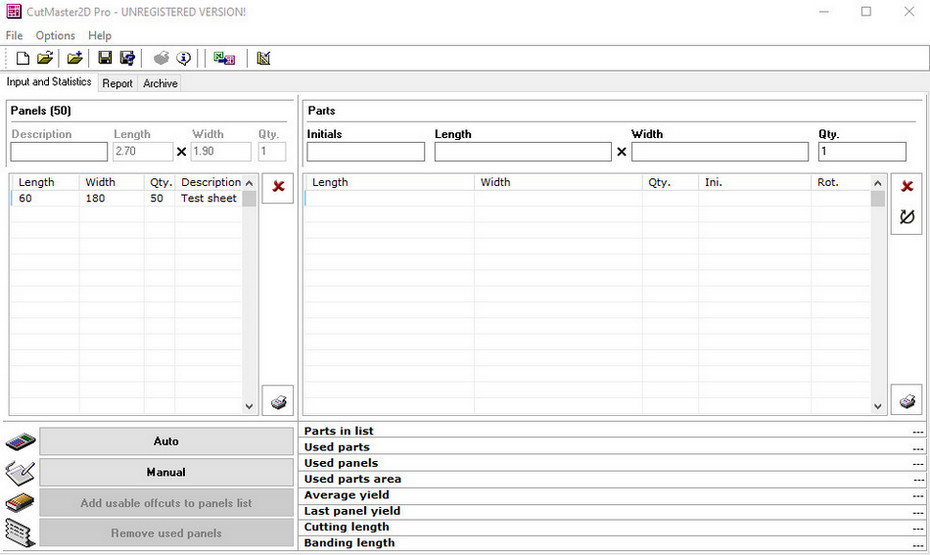Print the panels list with printer icon

(278, 401)
